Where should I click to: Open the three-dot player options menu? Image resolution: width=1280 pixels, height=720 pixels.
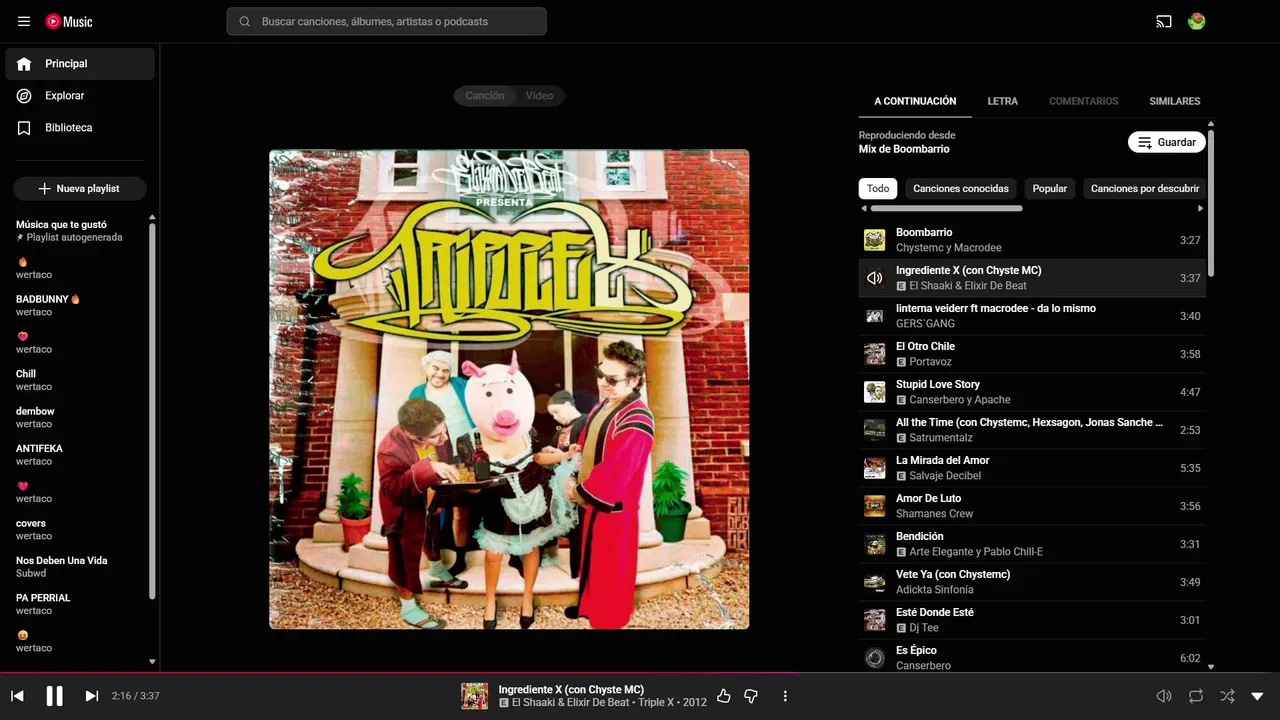coord(785,696)
